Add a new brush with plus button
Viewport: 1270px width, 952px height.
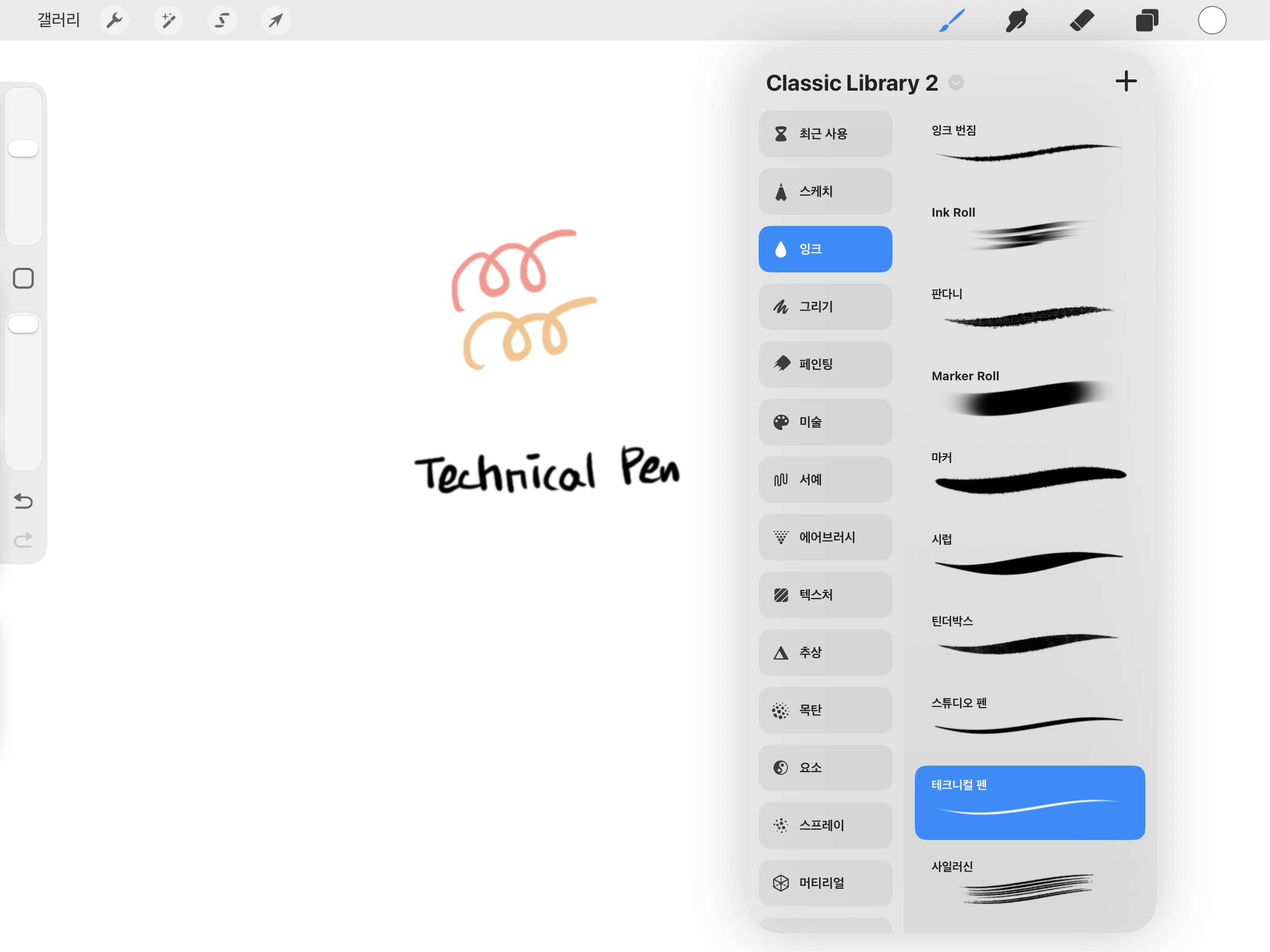1125,81
